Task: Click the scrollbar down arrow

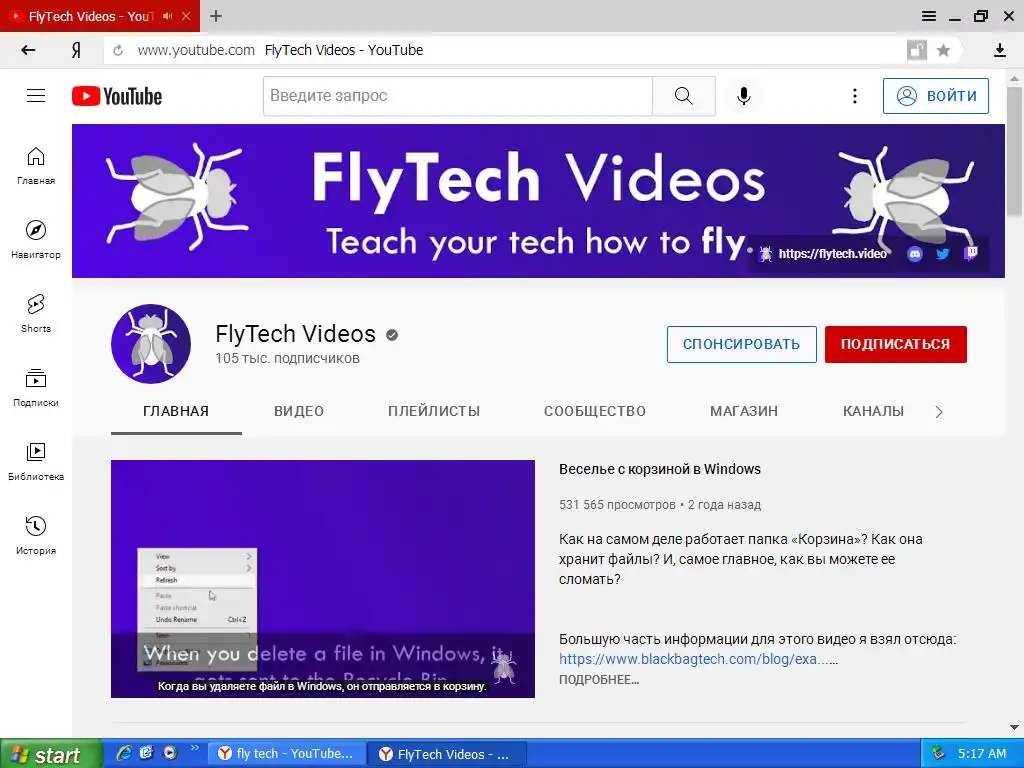Action: pyautogui.click(x=1014, y=728)
